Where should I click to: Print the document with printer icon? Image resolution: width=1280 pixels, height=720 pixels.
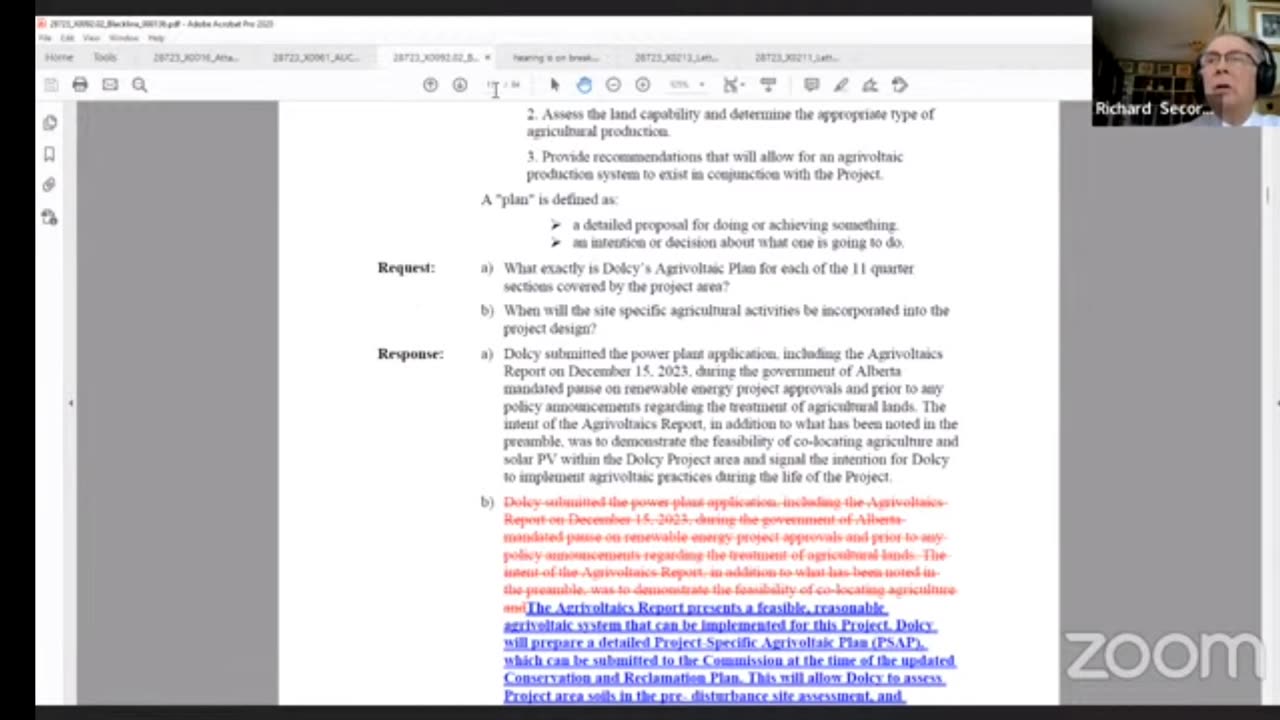coord(80,85)
